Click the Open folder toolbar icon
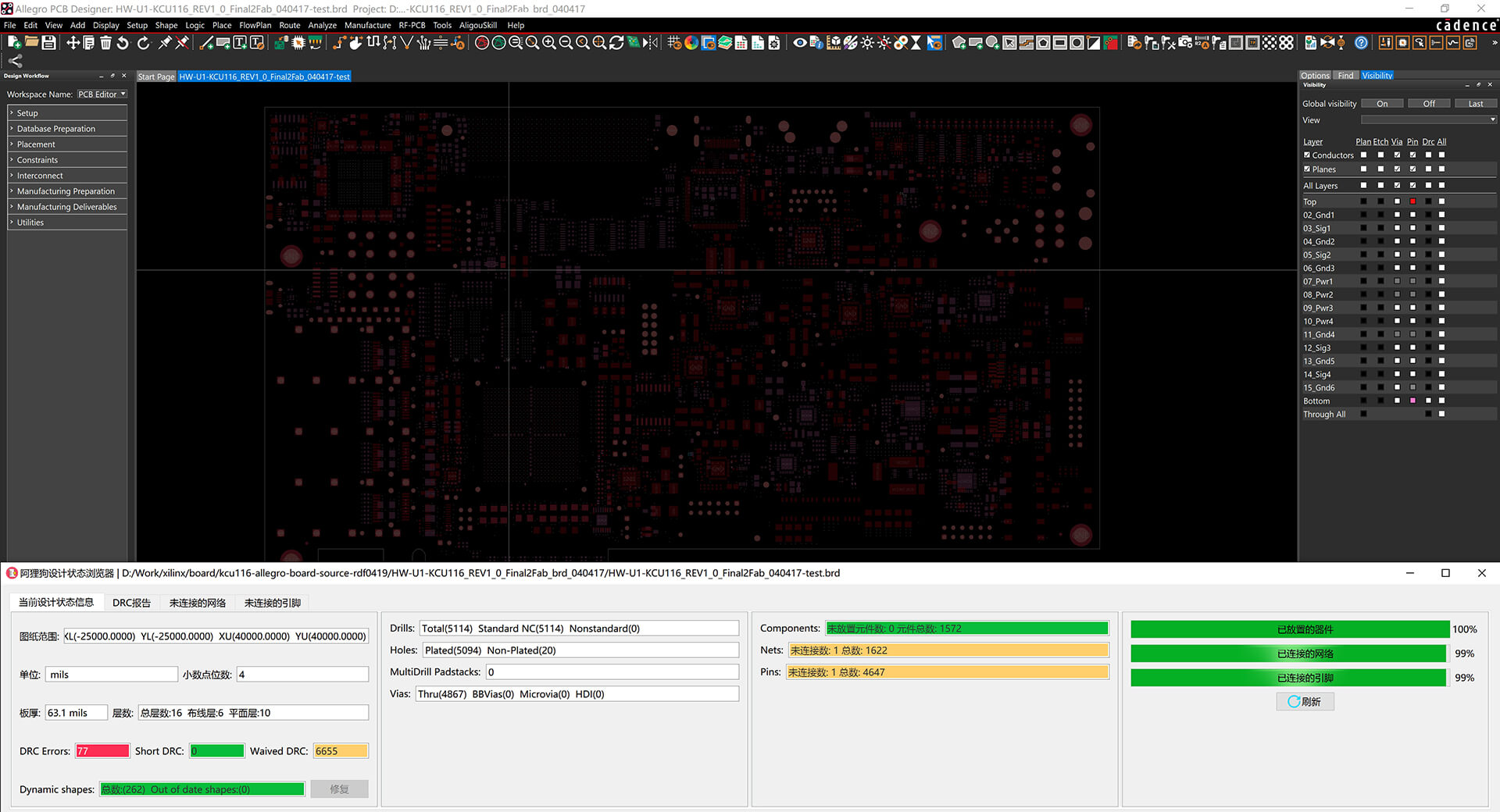This screenshot has height=812, width=1500. 31,41
